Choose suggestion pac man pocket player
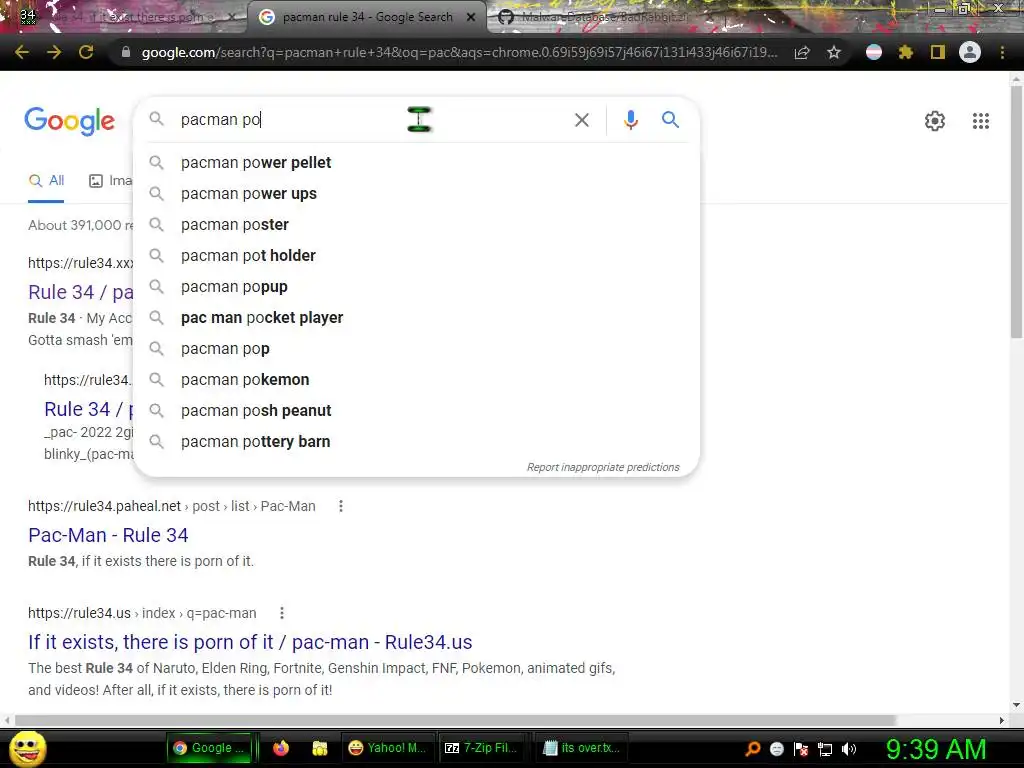 pyautogui.click(x=416, y=317)
